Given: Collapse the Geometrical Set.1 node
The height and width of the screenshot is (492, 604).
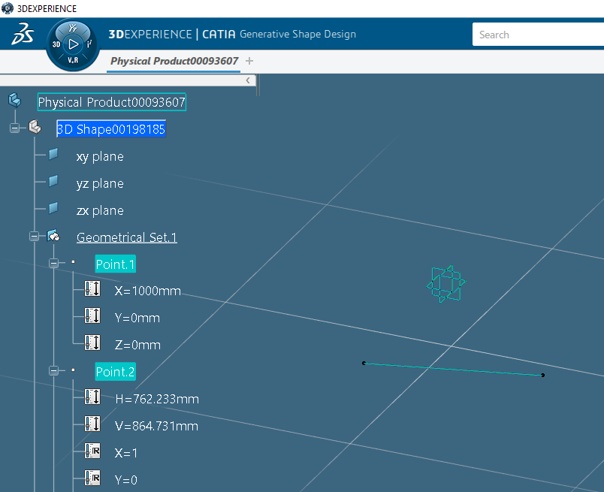Looking at the screenshot, I should (34, 236).
